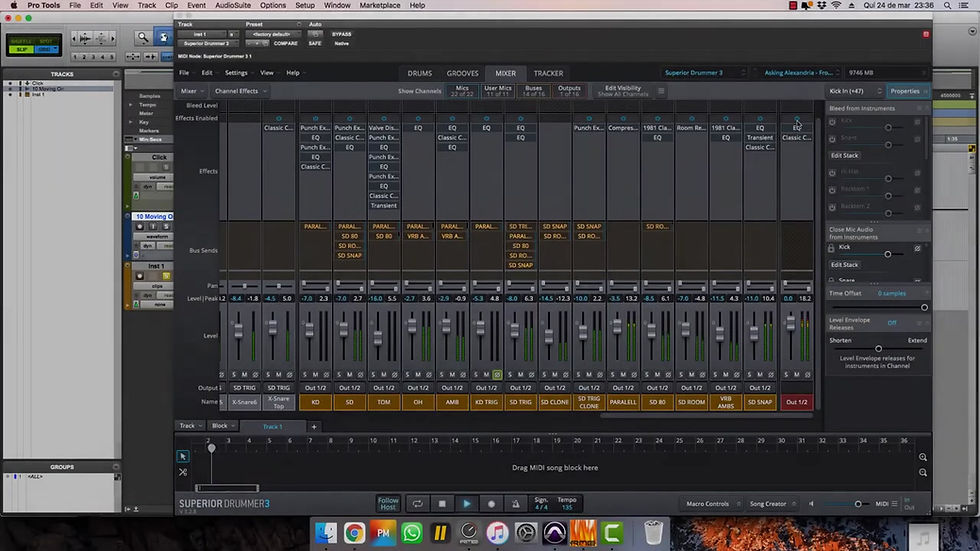
Task: Open the Kick In (+47) selector
Action: [x=855, y=91]
